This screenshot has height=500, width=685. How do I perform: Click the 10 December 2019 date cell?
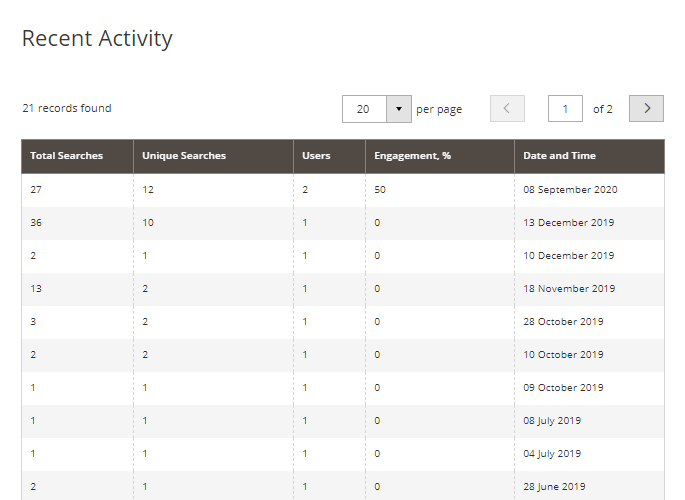click(x=569, y=256)
